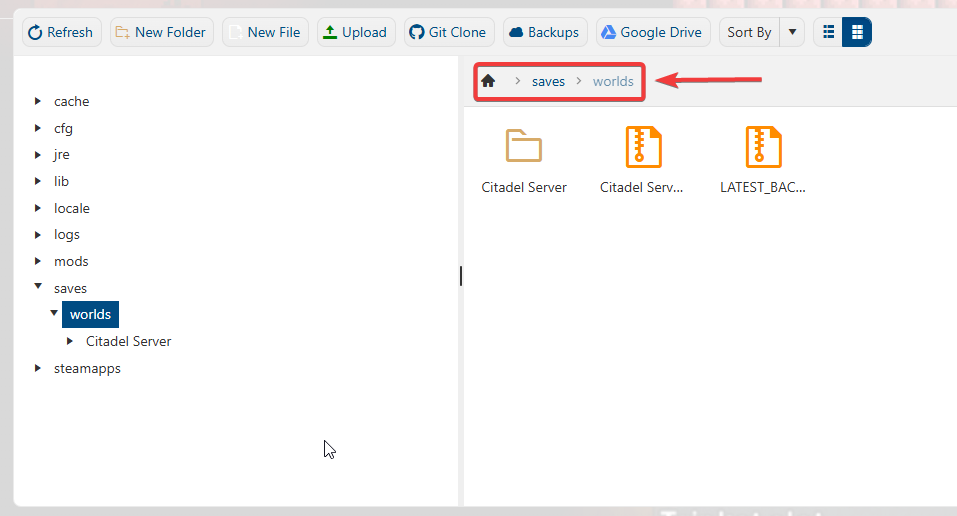Image resolution: width=957 pixels, height=516 pixels.
Task: Select the LATEST_BAC... zip file
Action: (763, 147)
